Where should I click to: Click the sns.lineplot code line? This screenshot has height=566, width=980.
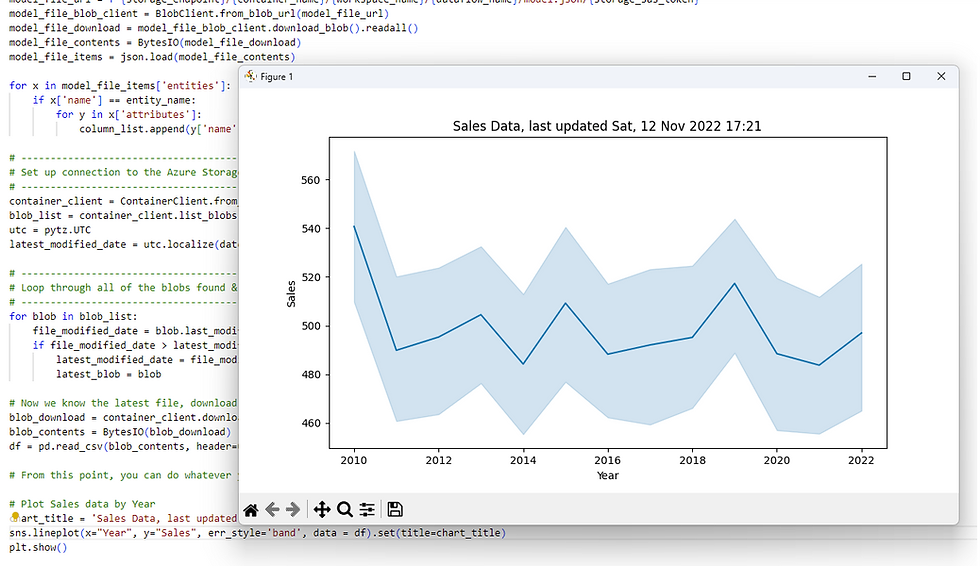[258, 533]
